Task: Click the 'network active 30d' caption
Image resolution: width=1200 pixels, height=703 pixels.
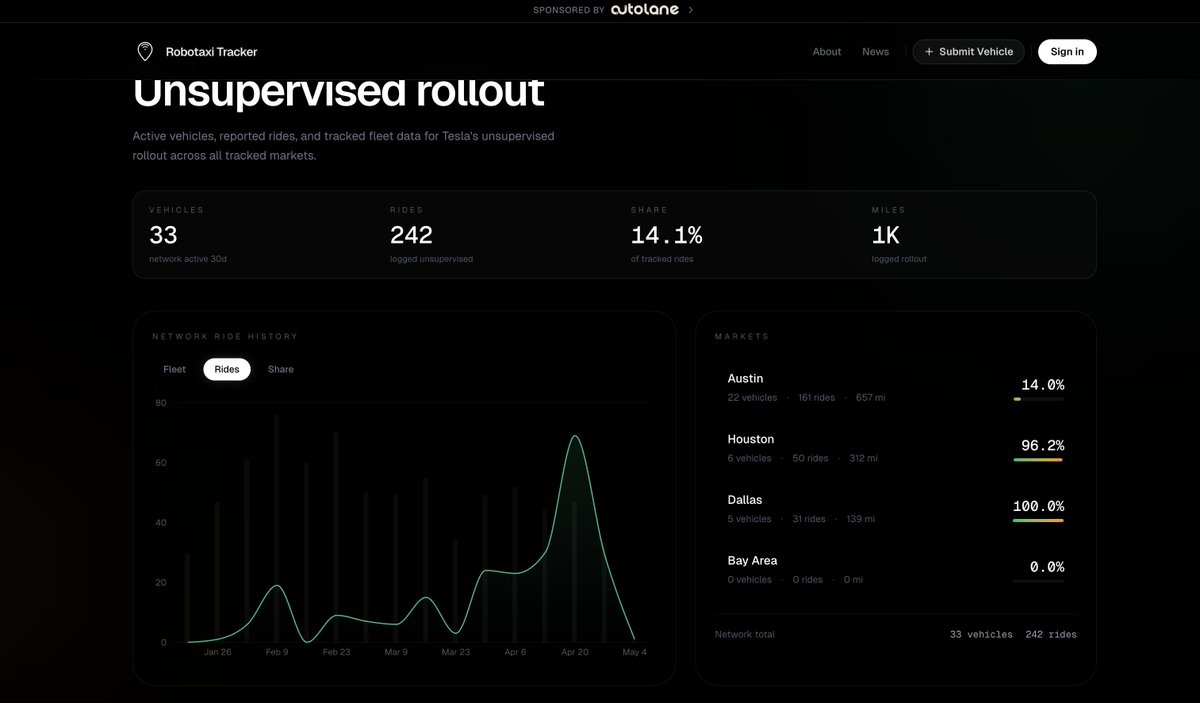Action: [188, 259]
